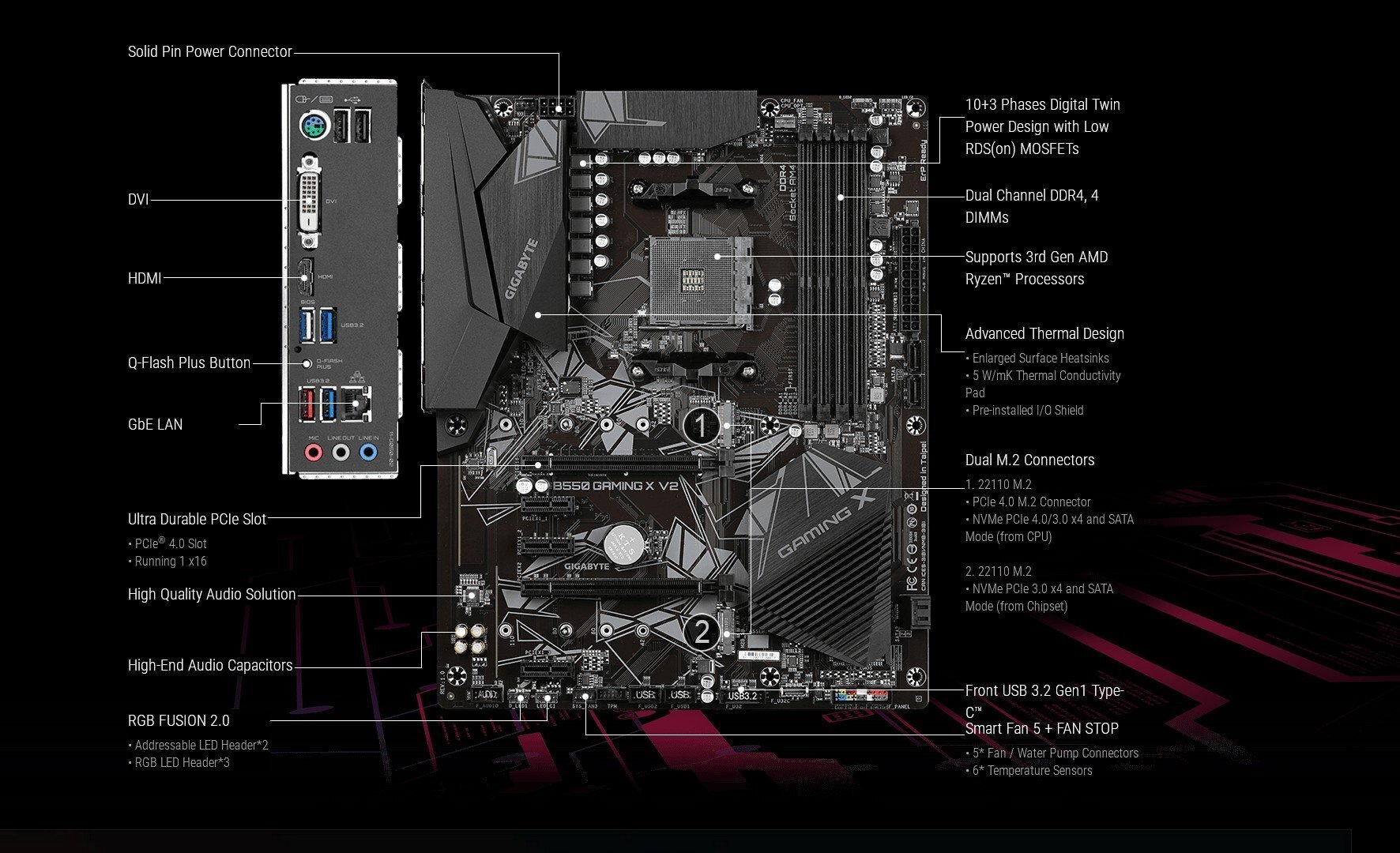
Task: Click the red USB 3.2 port
Action: pos(307,403)
